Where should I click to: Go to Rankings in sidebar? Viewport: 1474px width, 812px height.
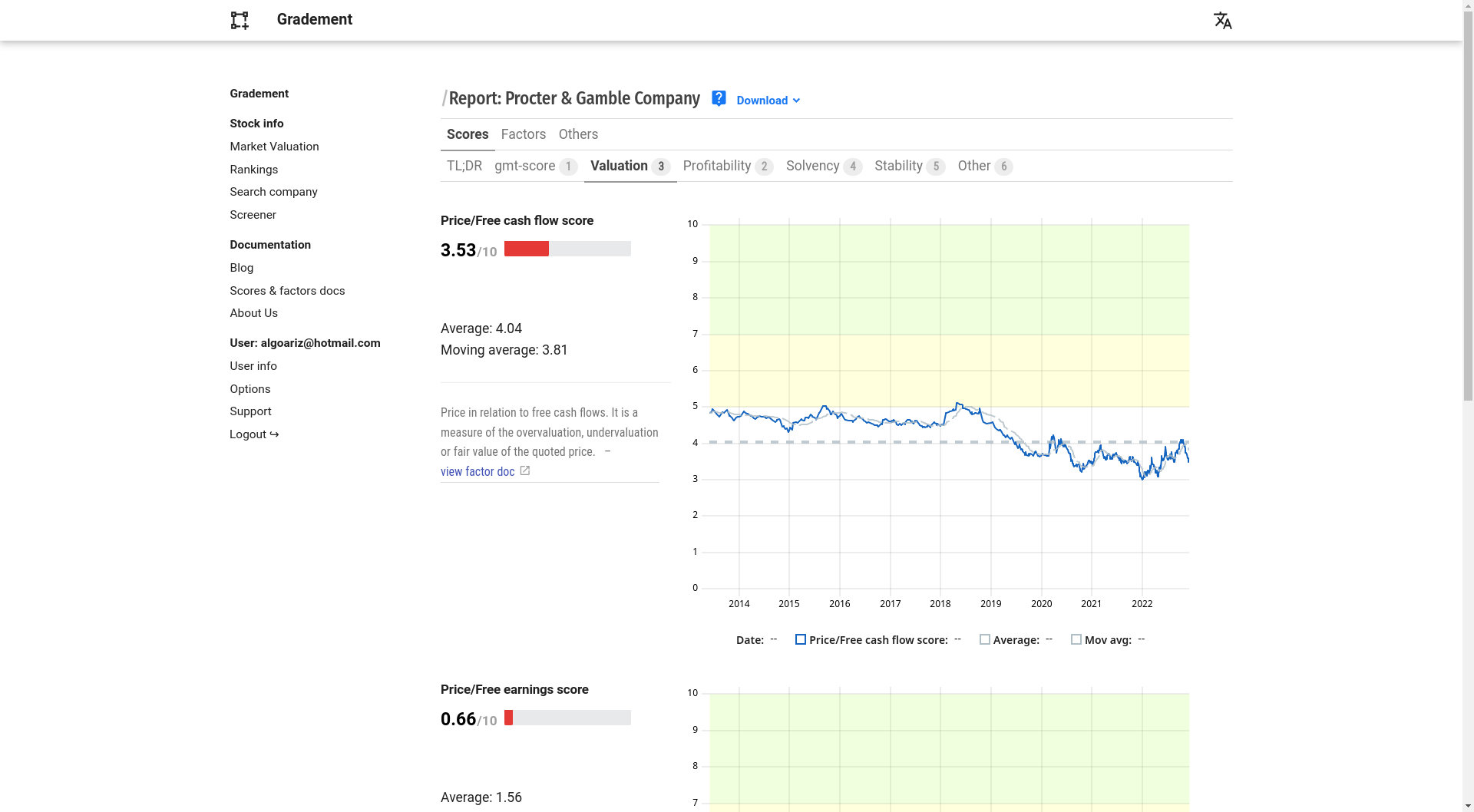[x=253, y=170]
